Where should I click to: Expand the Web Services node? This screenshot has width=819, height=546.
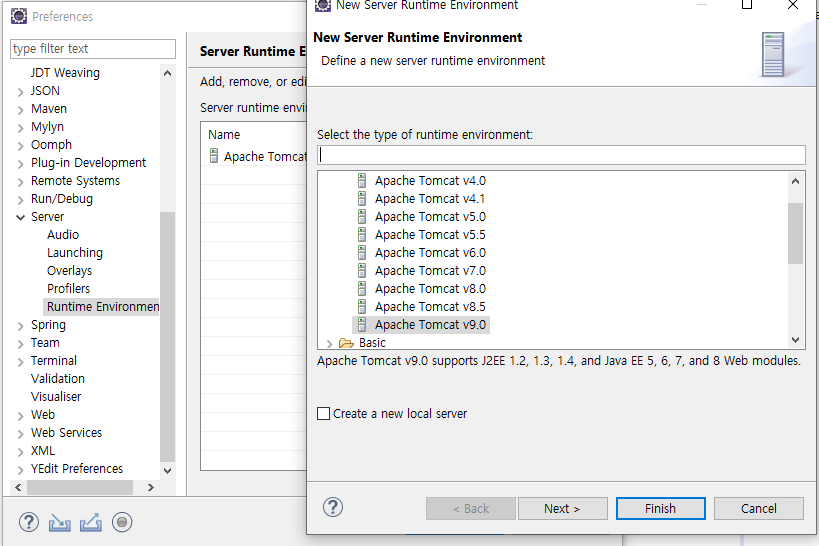point(20,434)
